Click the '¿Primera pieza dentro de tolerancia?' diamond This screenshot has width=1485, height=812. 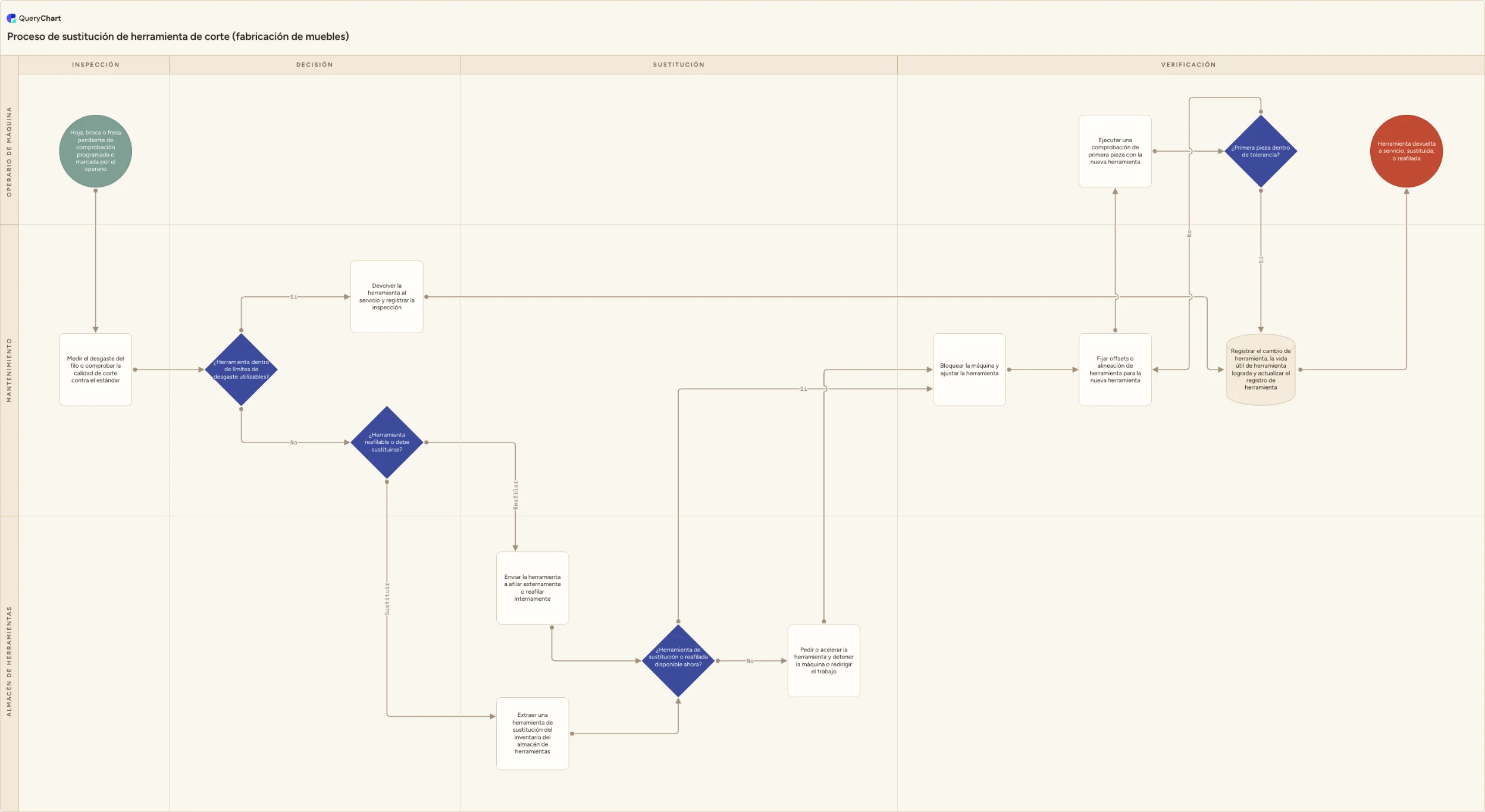(1260, 151)
